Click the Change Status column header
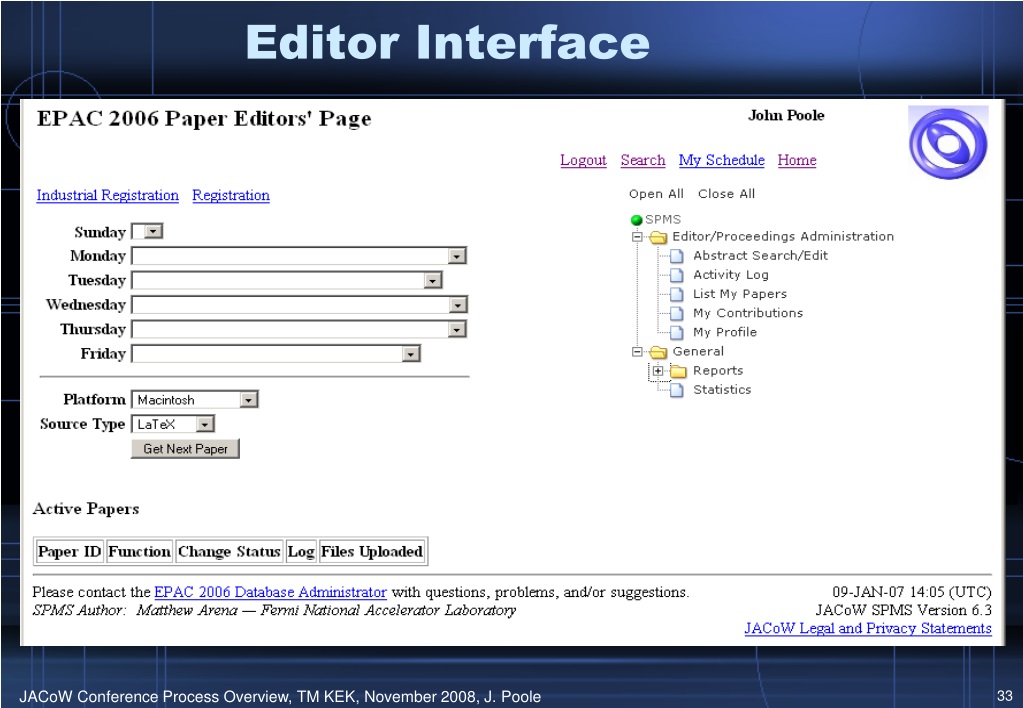 [229, 552]
